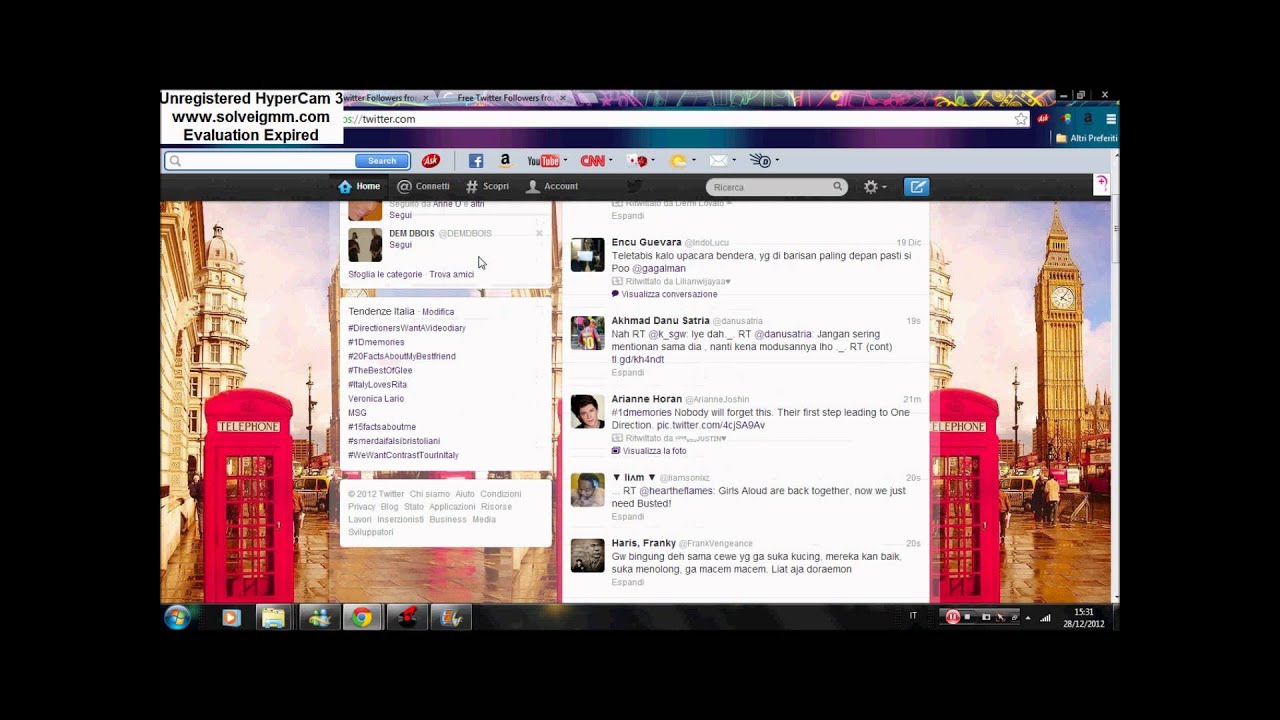Expand the CNN toolbar dropdown
1280x720 pixels.
[610, 161]
